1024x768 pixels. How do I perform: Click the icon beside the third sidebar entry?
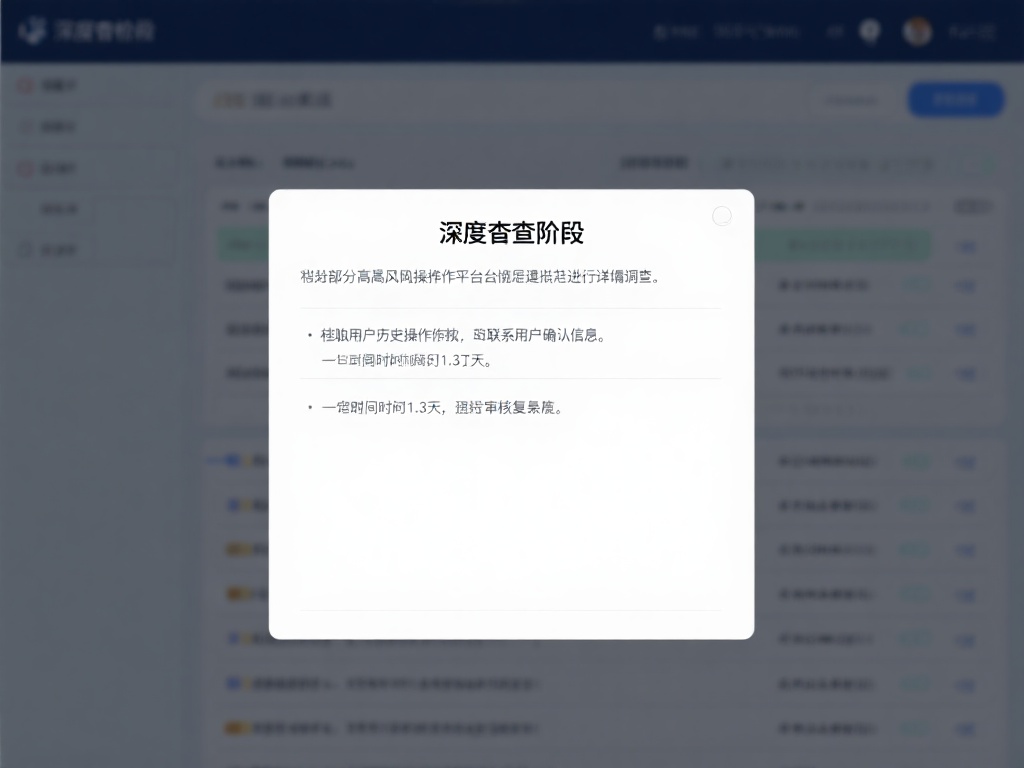tap(26, 167)
